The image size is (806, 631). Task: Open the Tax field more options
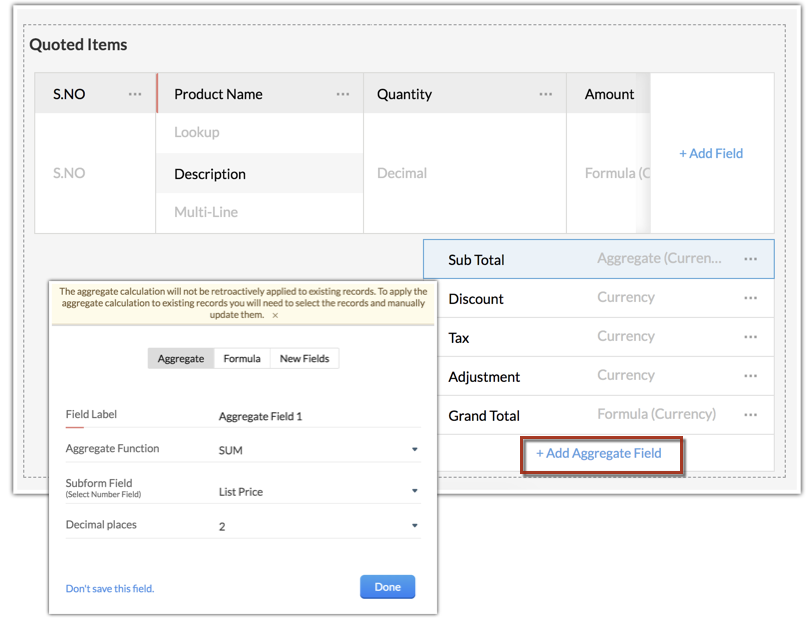[x=751, y=337]
